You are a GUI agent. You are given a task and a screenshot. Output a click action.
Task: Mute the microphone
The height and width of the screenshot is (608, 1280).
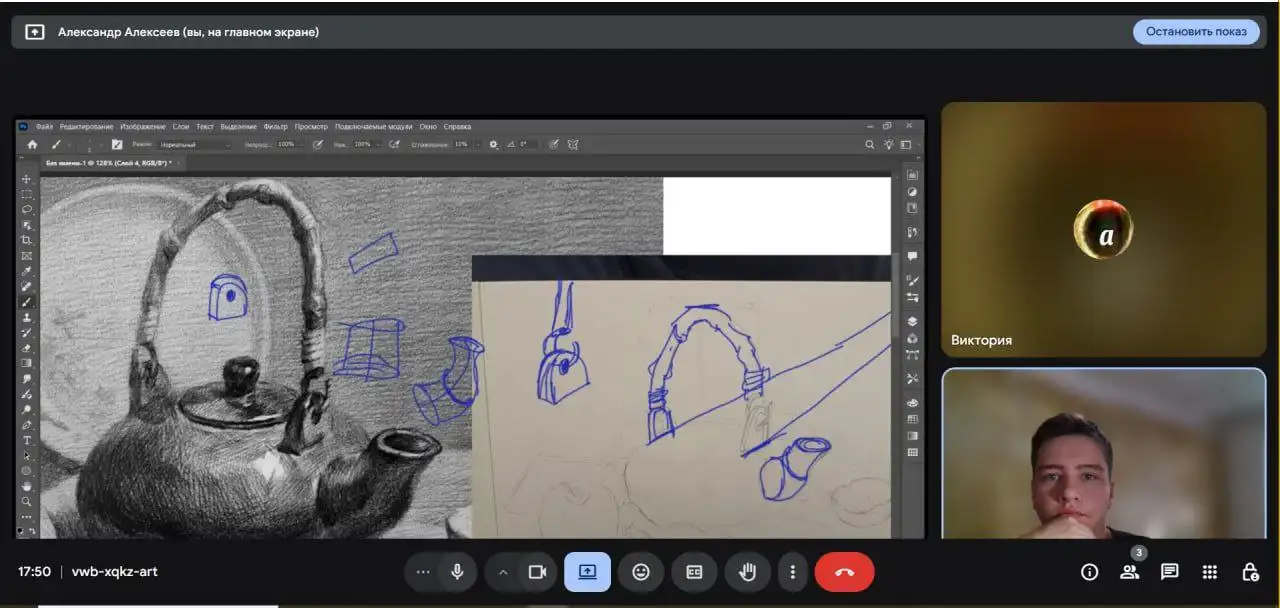(457, 572)
